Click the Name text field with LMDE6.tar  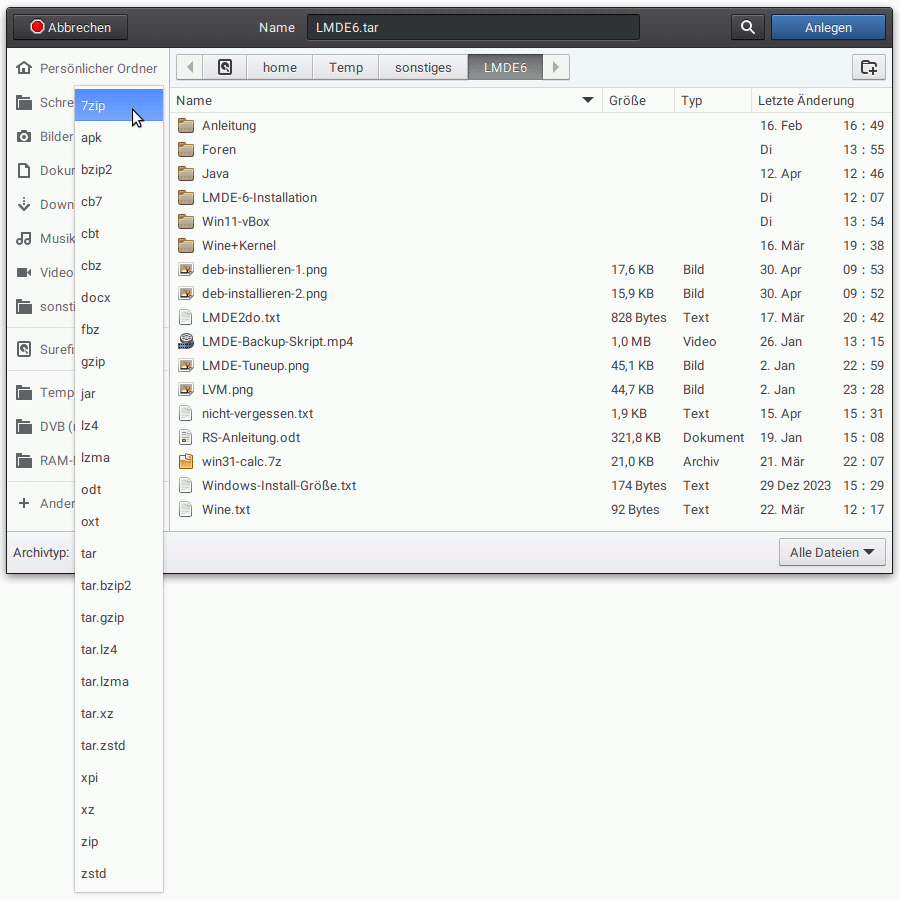point(473,27)
